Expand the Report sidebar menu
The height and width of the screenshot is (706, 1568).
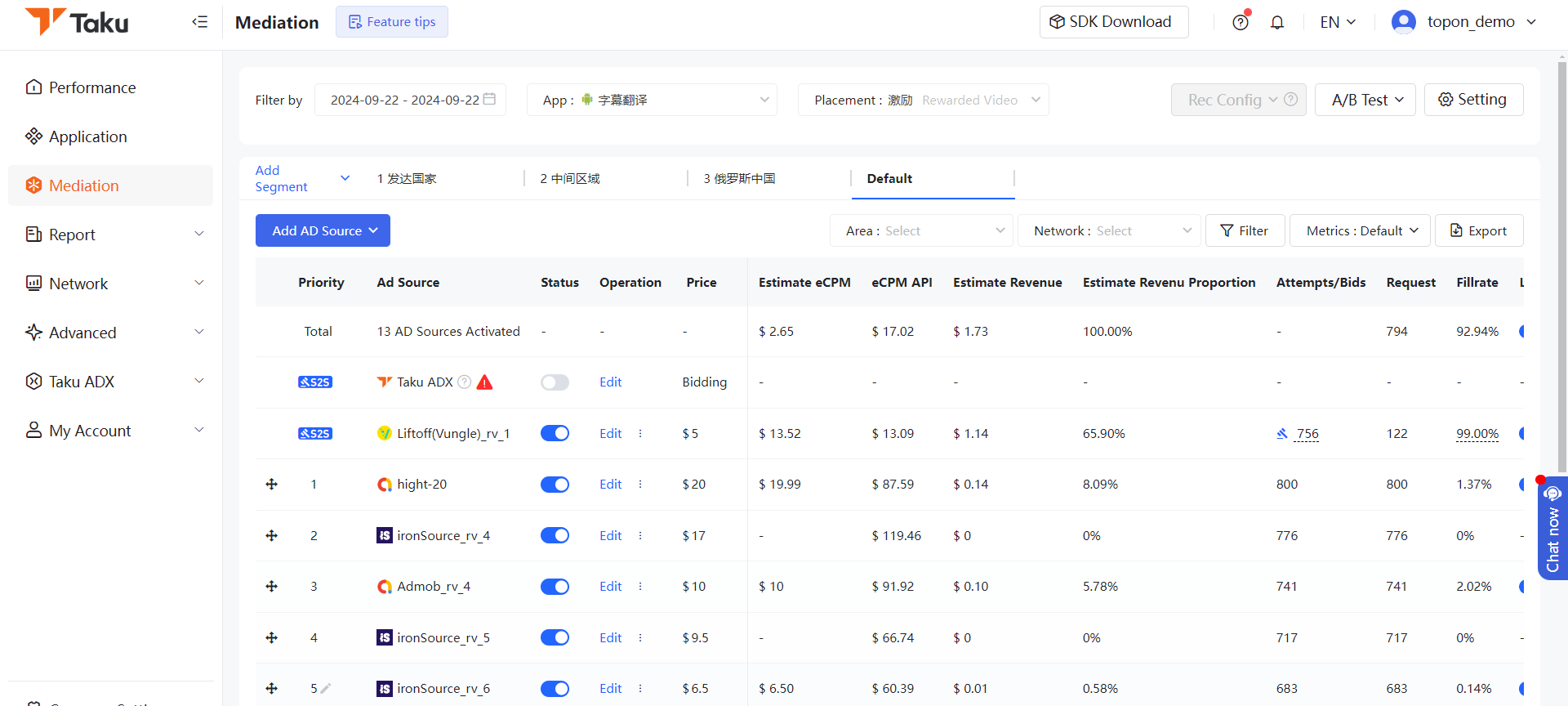click(110, 235)
